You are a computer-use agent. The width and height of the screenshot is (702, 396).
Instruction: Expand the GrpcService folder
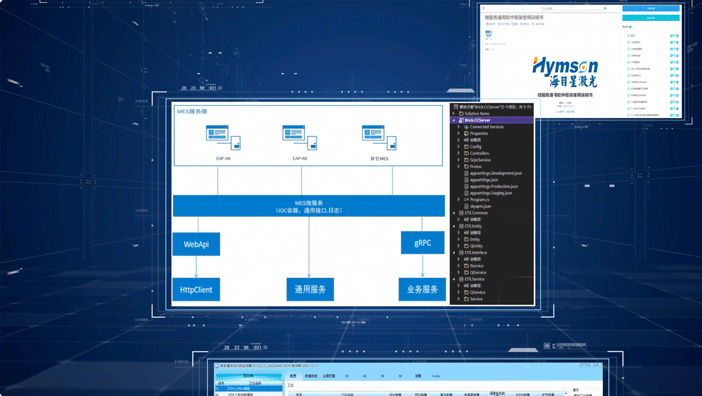[458, 160]
